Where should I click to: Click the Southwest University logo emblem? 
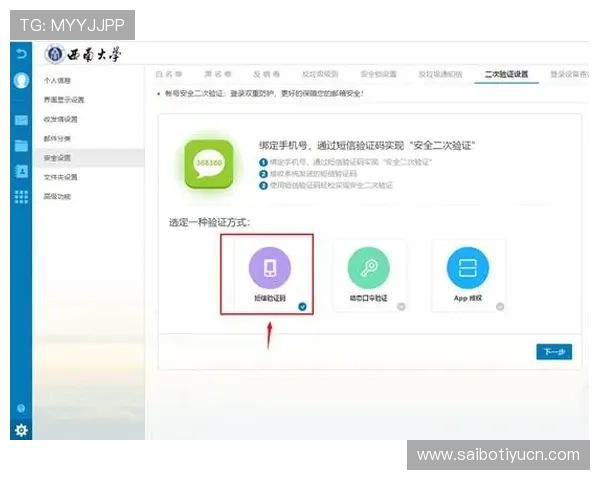point(55,54)
